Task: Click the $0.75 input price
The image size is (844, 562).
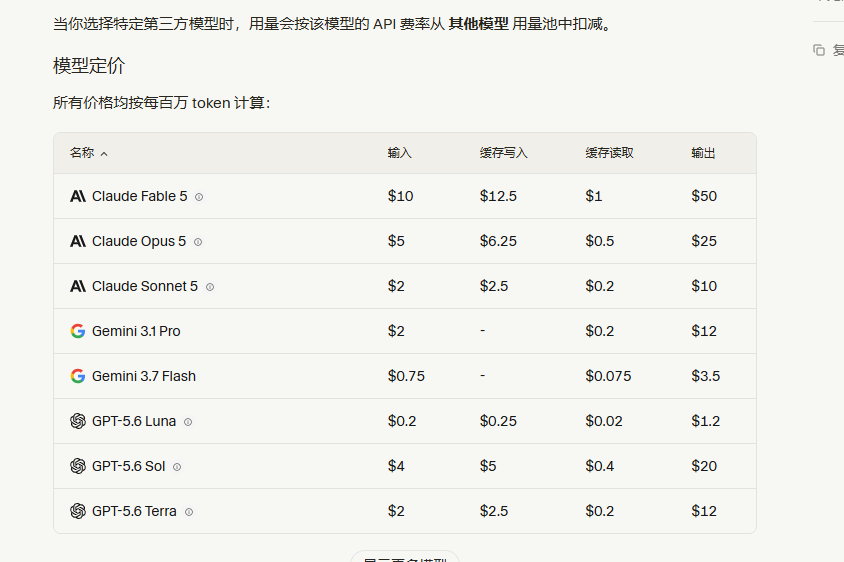Action: (406, 376)
